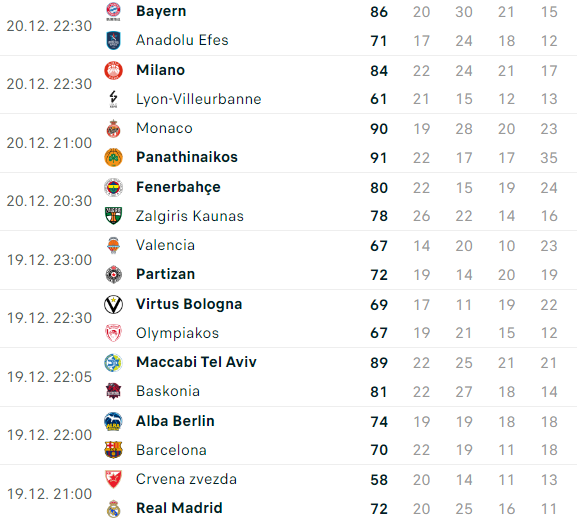The height and width of the screenshot is (520, 577).
Task: Click the Anadolu Efes logo
Action: point(113,40)
